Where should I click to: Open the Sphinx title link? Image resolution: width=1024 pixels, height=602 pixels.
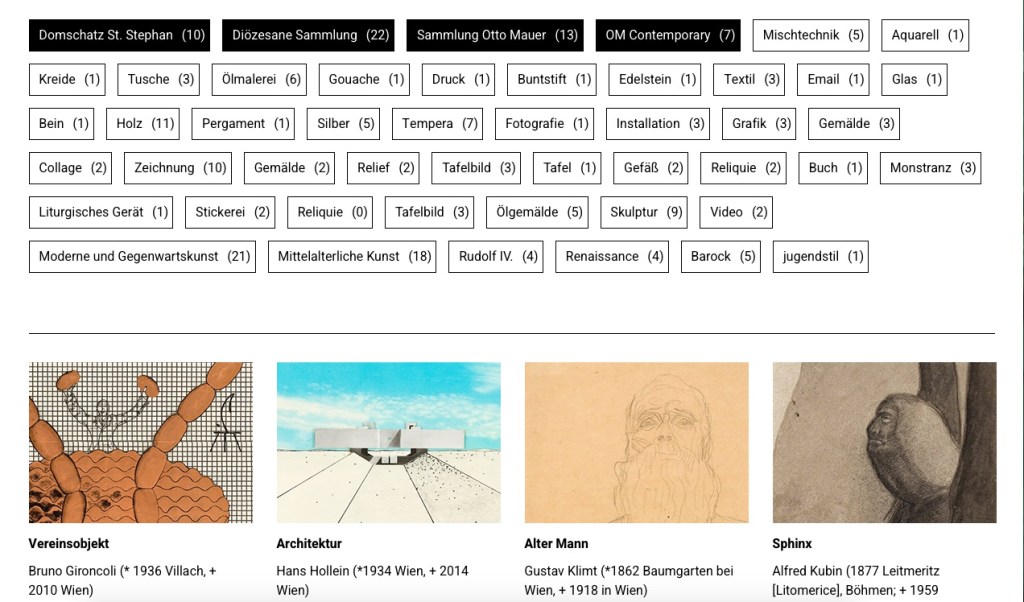[x=791, y=544]
